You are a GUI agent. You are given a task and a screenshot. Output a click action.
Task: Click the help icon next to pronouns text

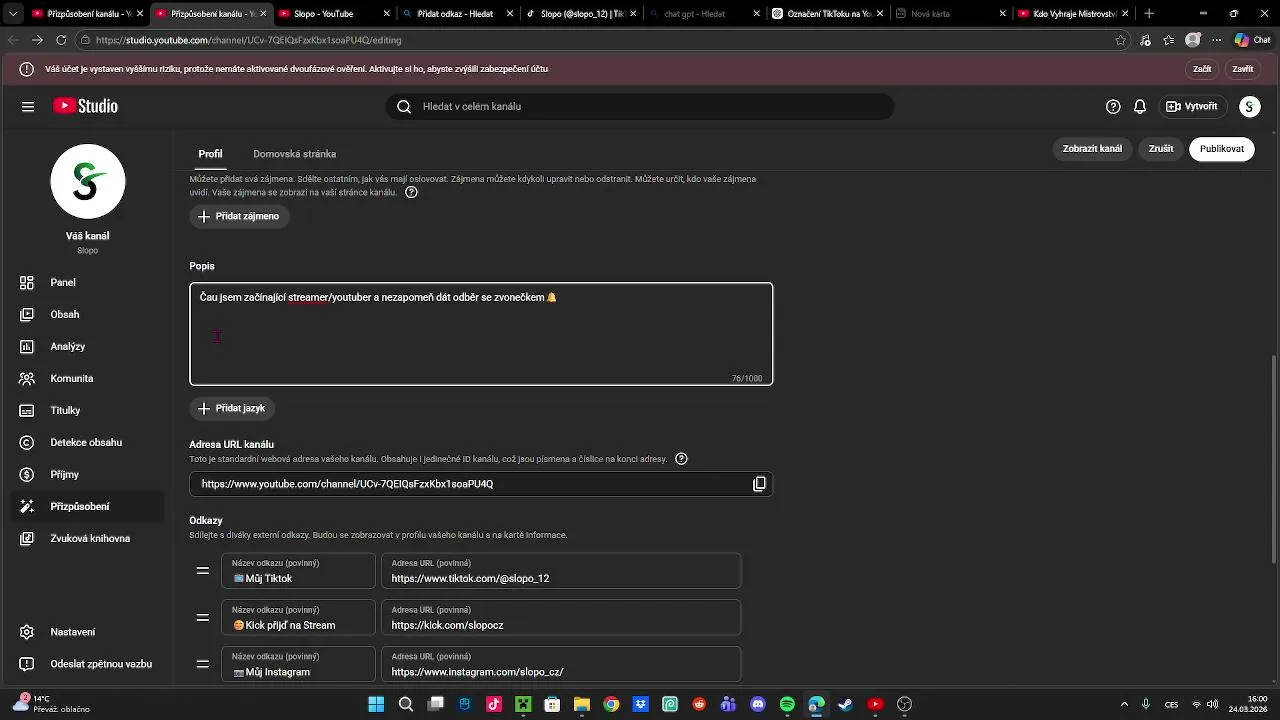coord(411,192)
